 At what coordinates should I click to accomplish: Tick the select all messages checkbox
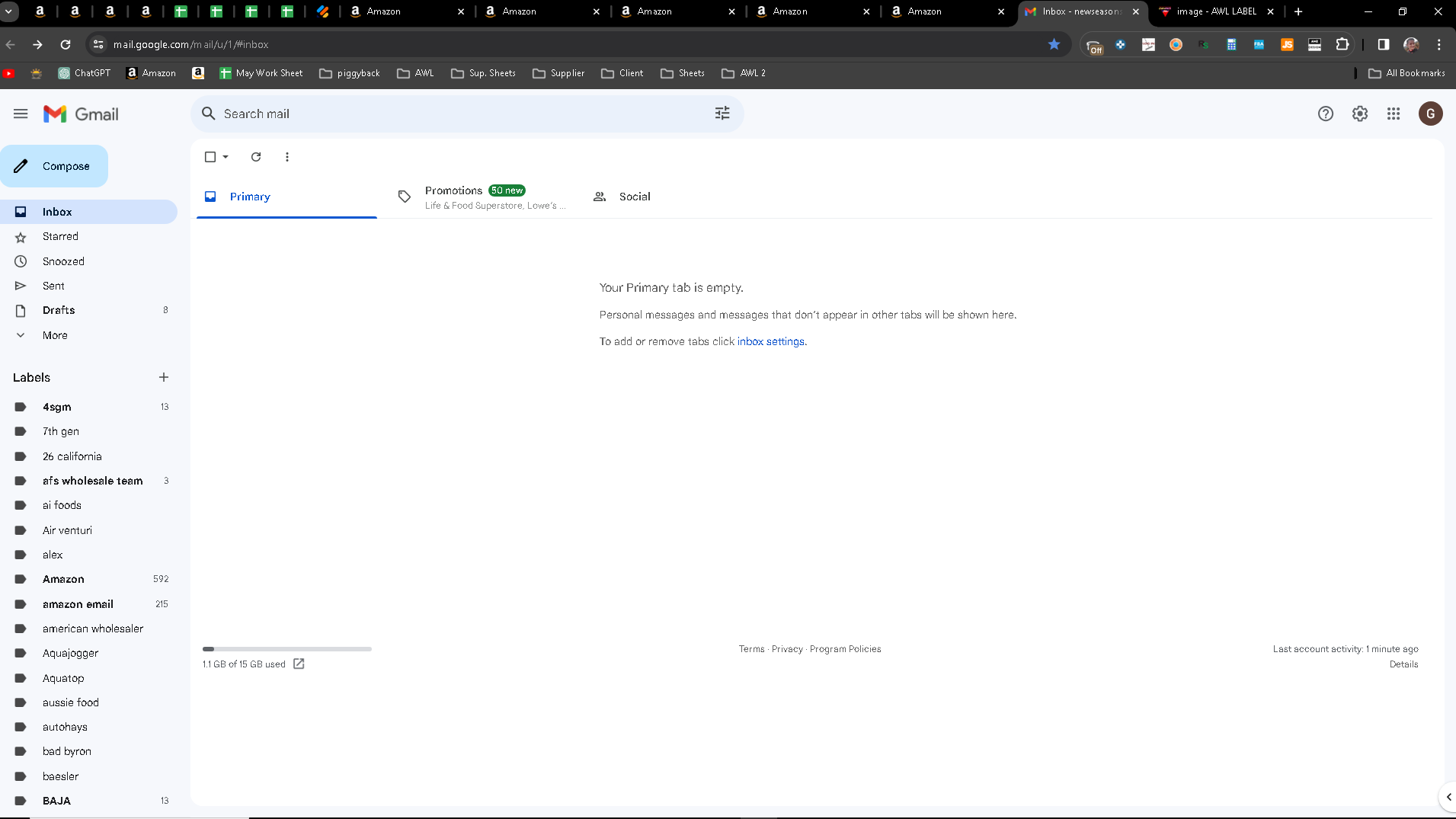(210, 157)
